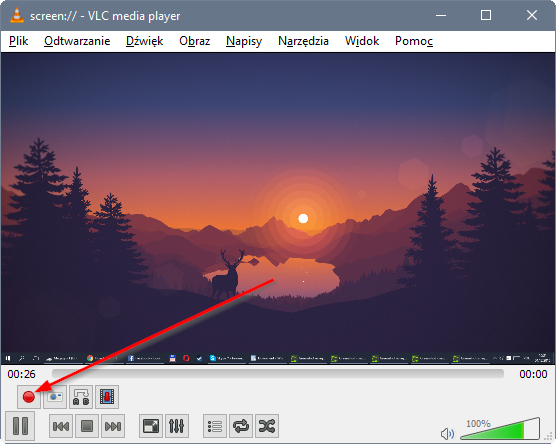Close the VLC media player window

(532, 15)
